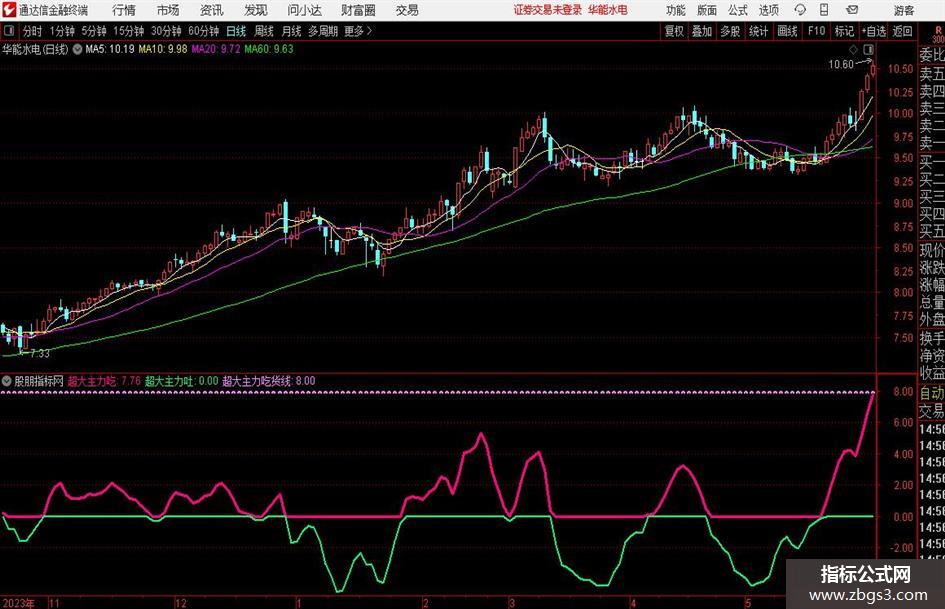Screen dimensions: 945x609
Task: Click the 返回 back button
Action: tap(902, 31)
